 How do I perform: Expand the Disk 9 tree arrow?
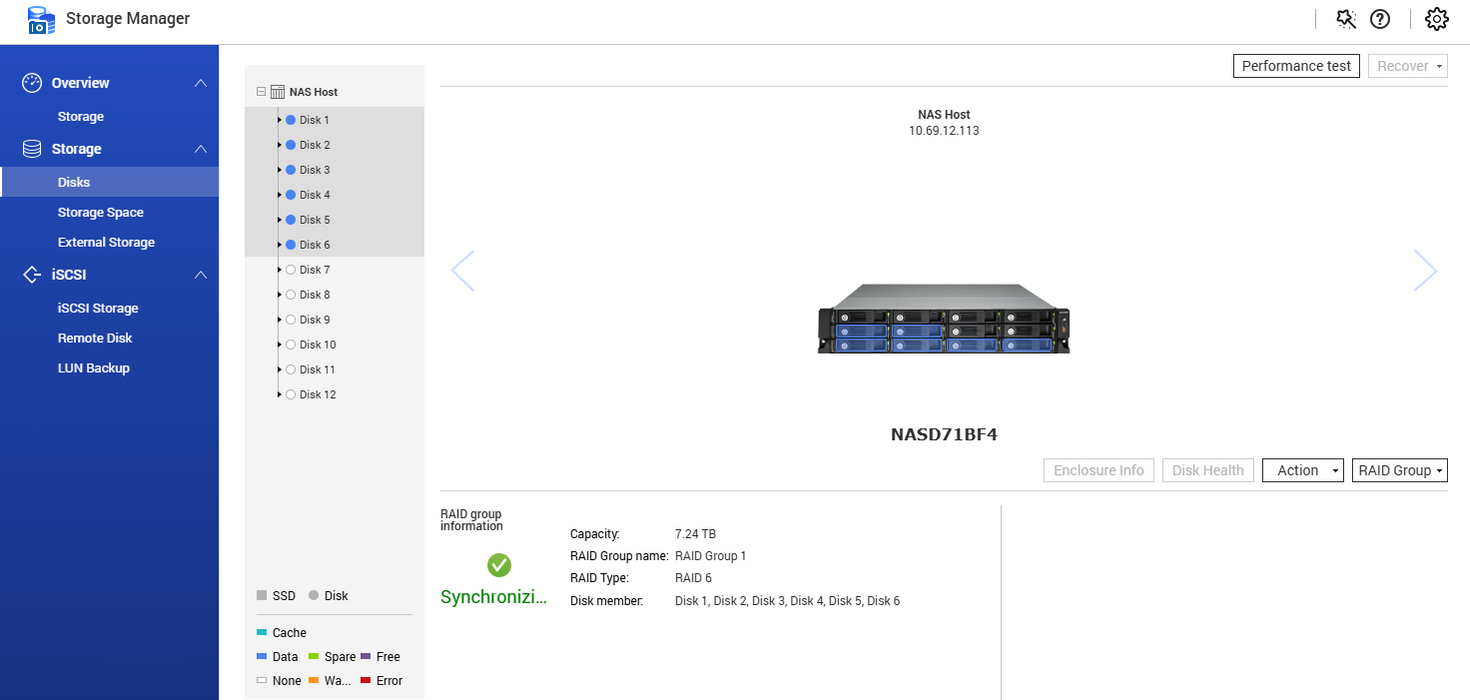(280, 320)
